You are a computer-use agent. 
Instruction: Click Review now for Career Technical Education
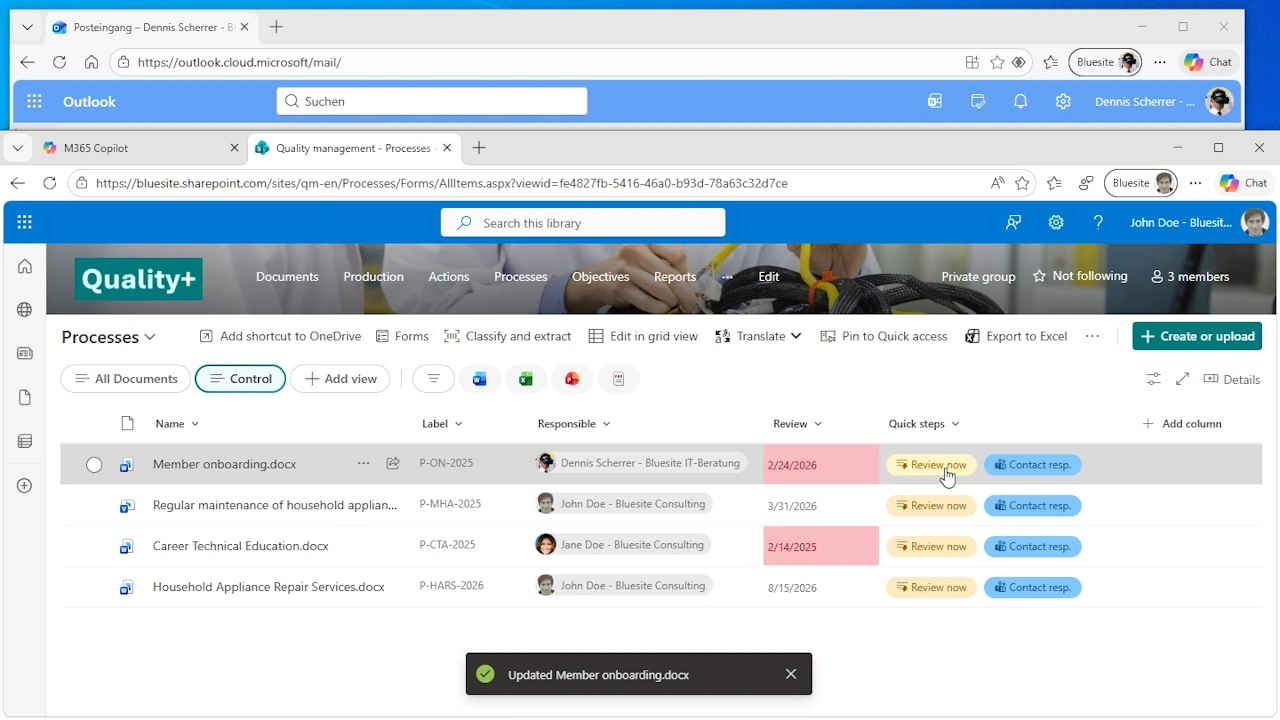[x=931, y=547]
